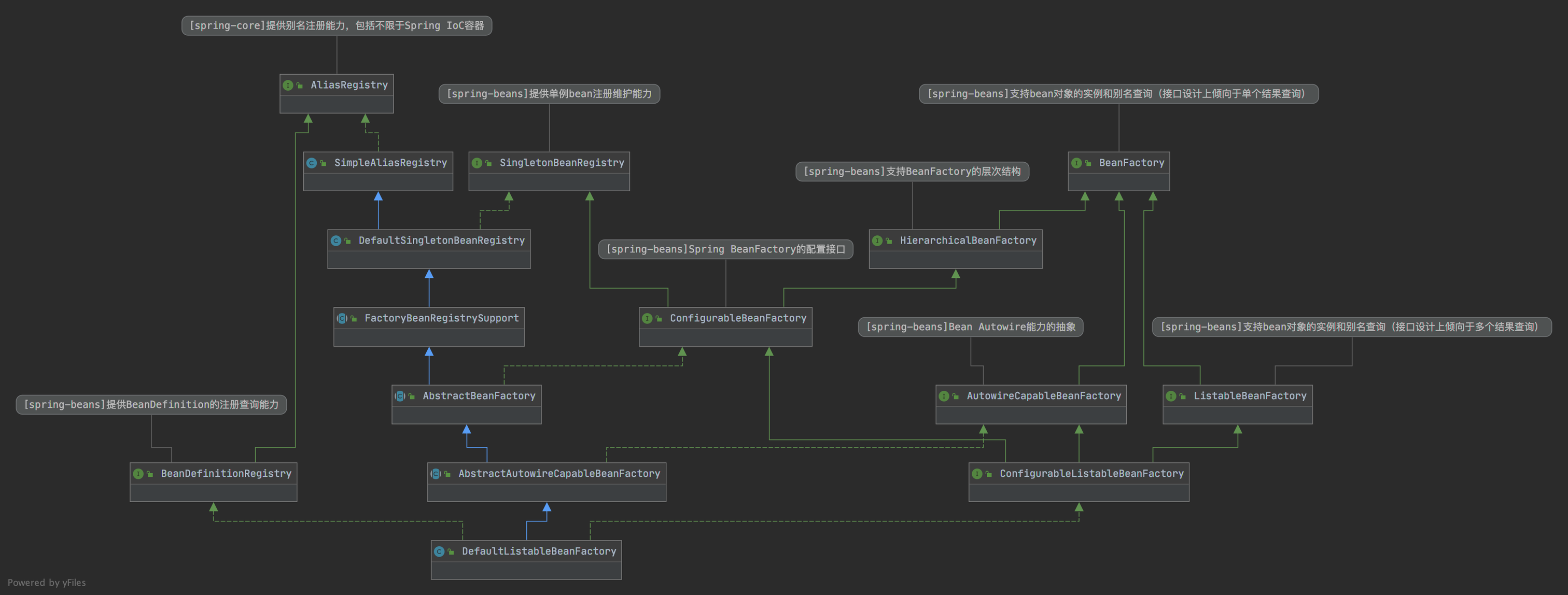Screen dimensions: 1568x595
Task: Click the class icon on DefaultListableBeanFactory
Action: point(439,551)
